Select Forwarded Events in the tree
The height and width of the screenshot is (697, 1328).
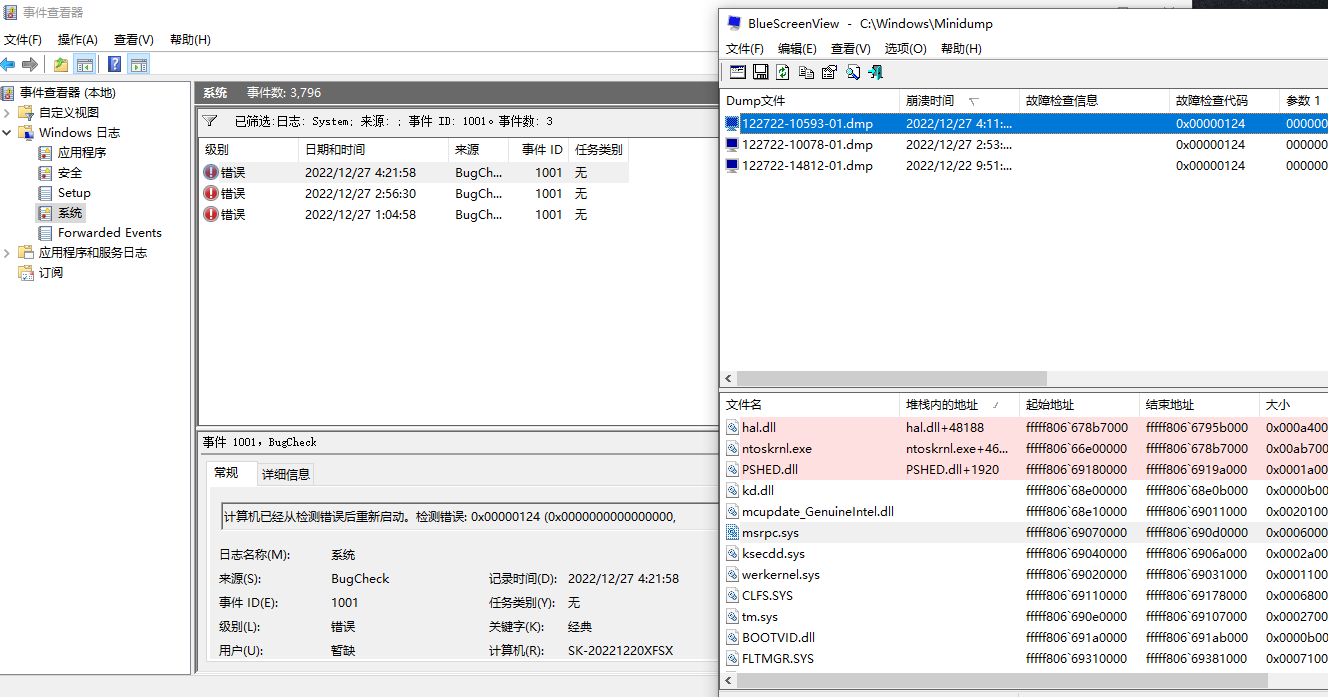click(x=109, y=232)
